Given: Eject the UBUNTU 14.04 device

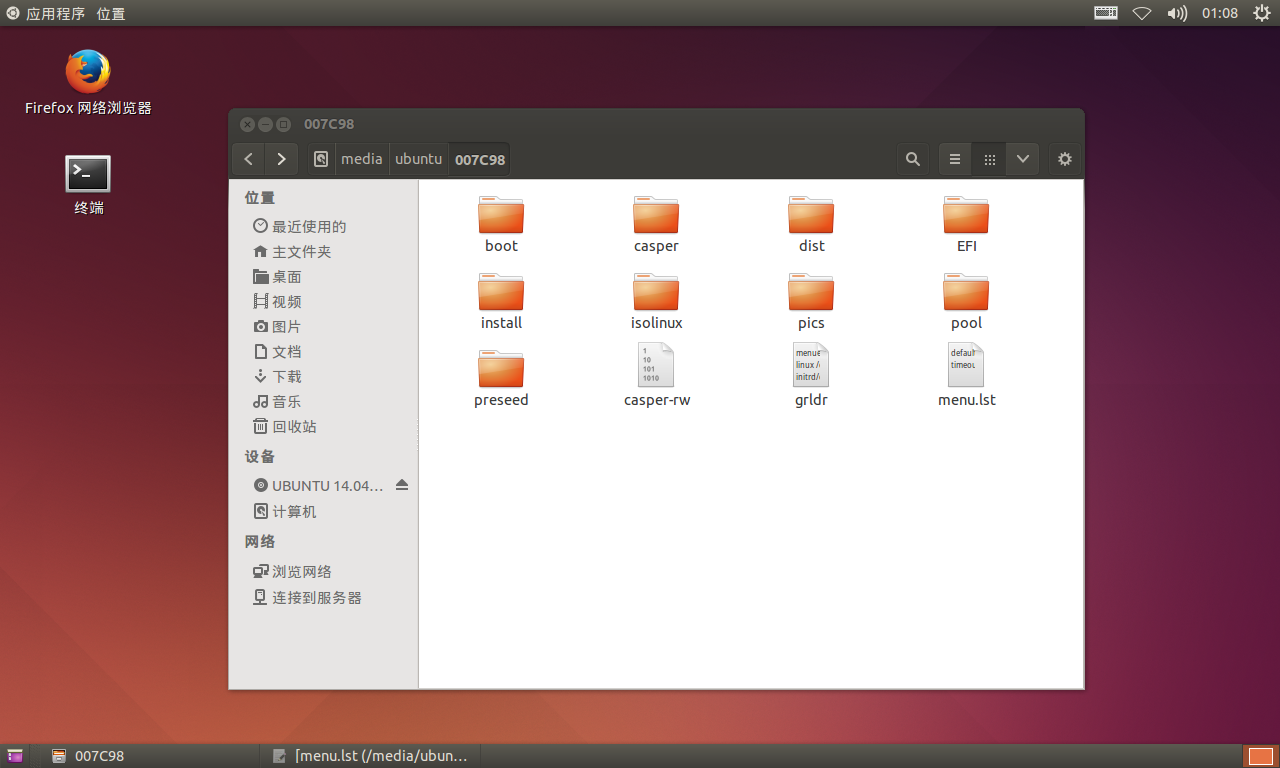Looking at the screenshot, I should tap(402, 485).
